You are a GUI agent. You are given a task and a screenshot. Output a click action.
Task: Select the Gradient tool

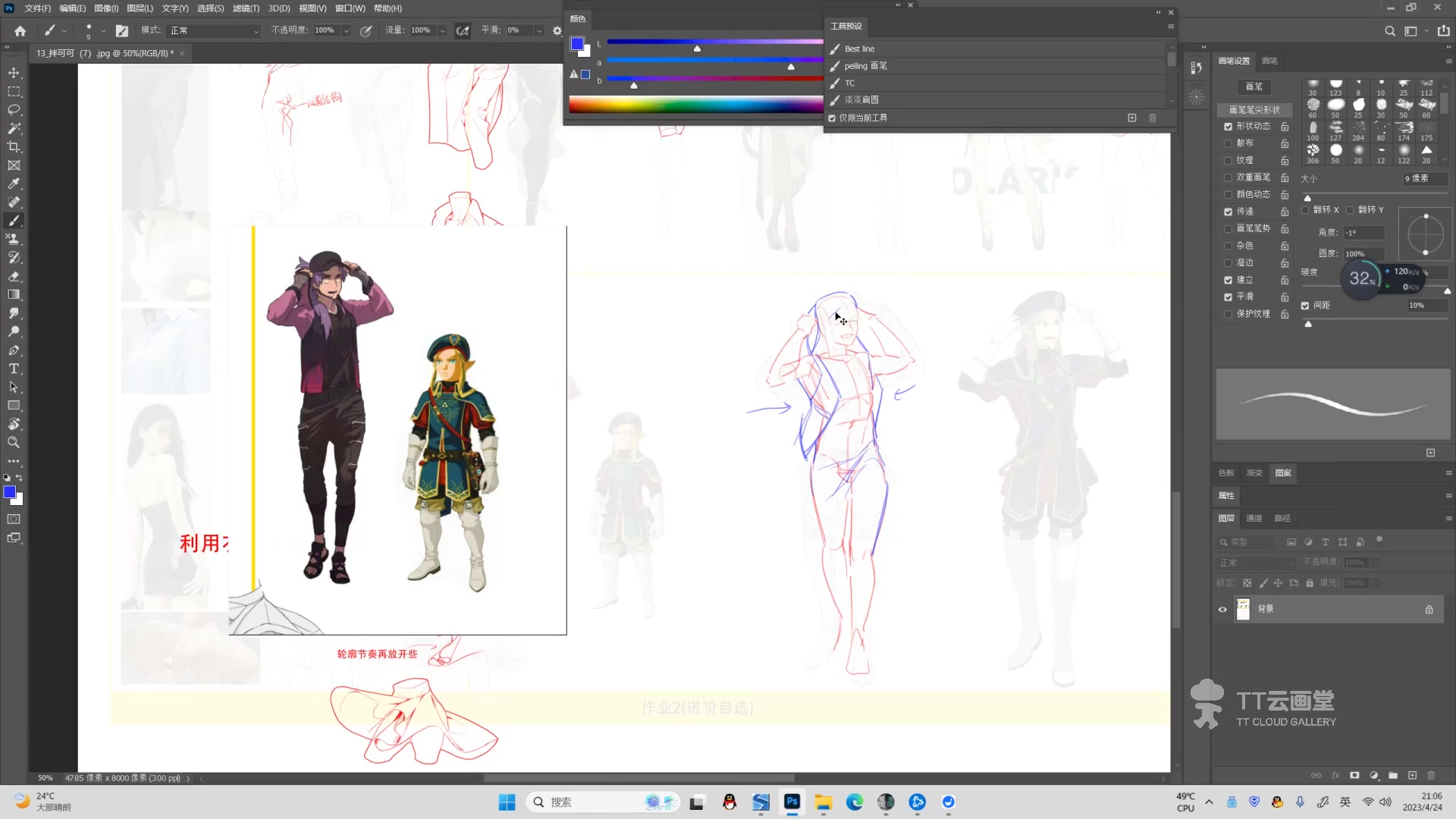pos(14,294)
